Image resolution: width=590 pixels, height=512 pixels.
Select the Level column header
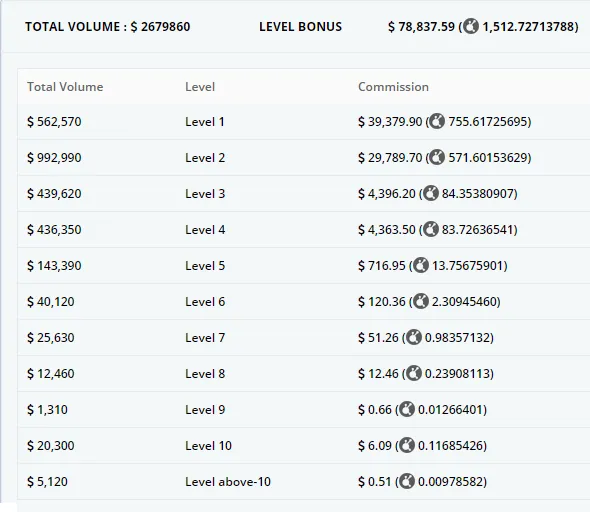pos(200,87)
